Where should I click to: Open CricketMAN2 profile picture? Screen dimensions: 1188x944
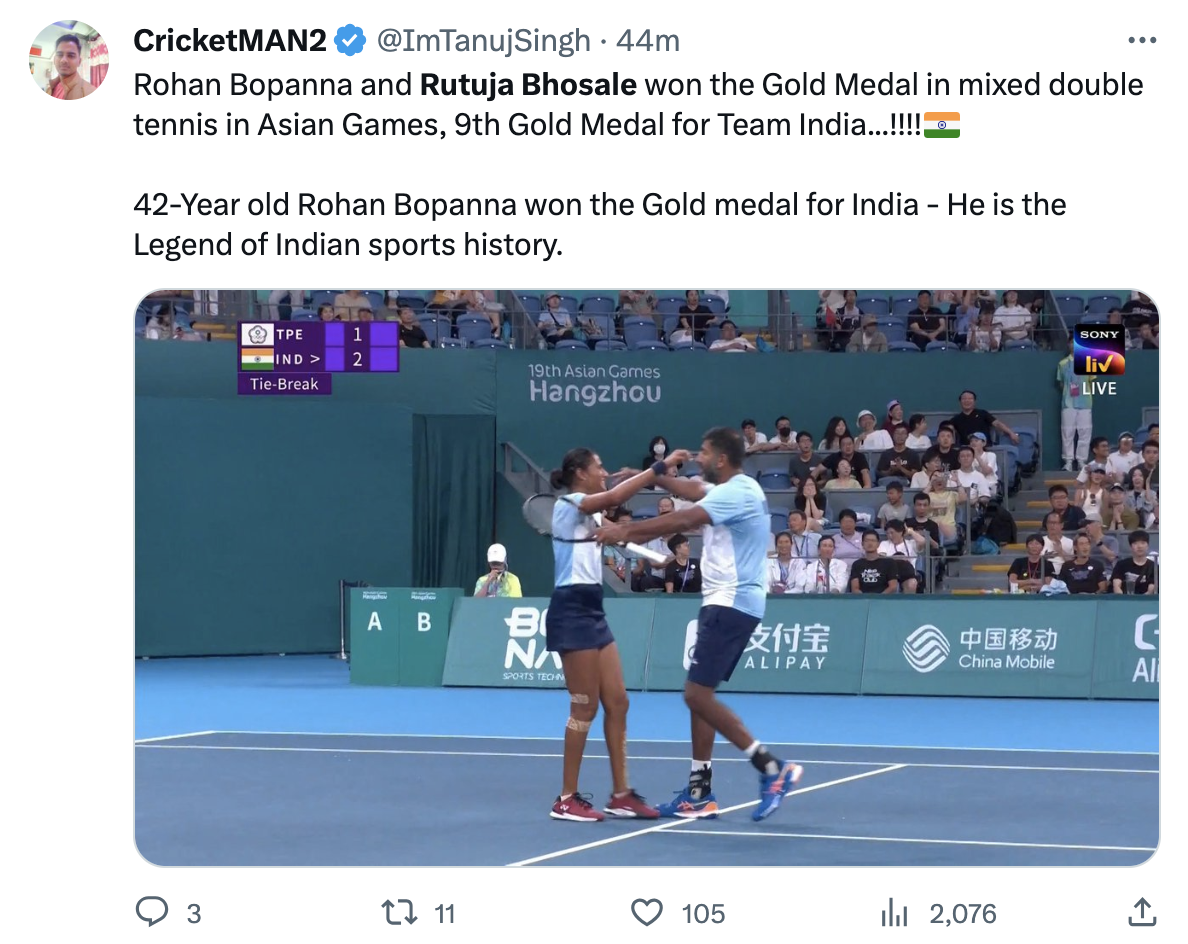69,60
